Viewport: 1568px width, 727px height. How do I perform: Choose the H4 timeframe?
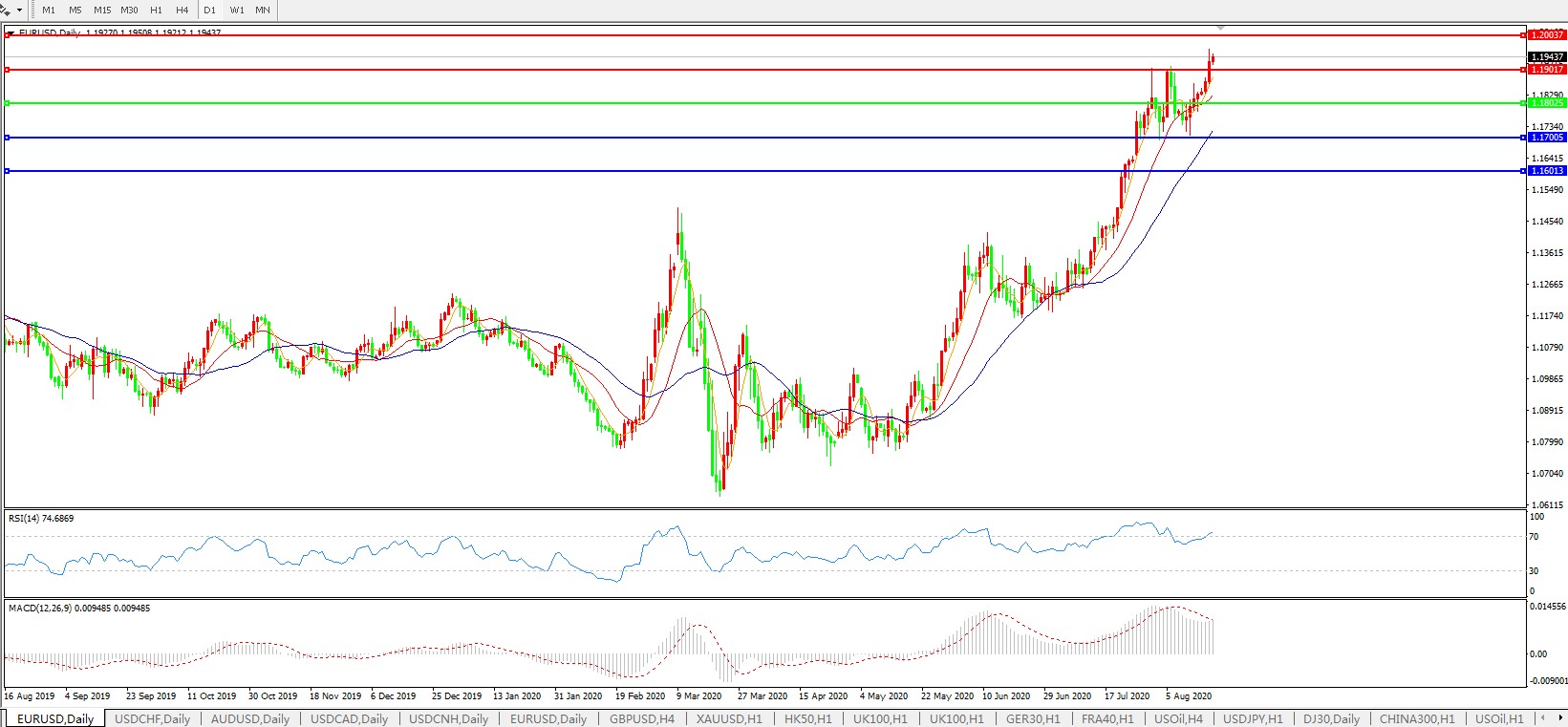pyautogui.click(x=182, y=11)
